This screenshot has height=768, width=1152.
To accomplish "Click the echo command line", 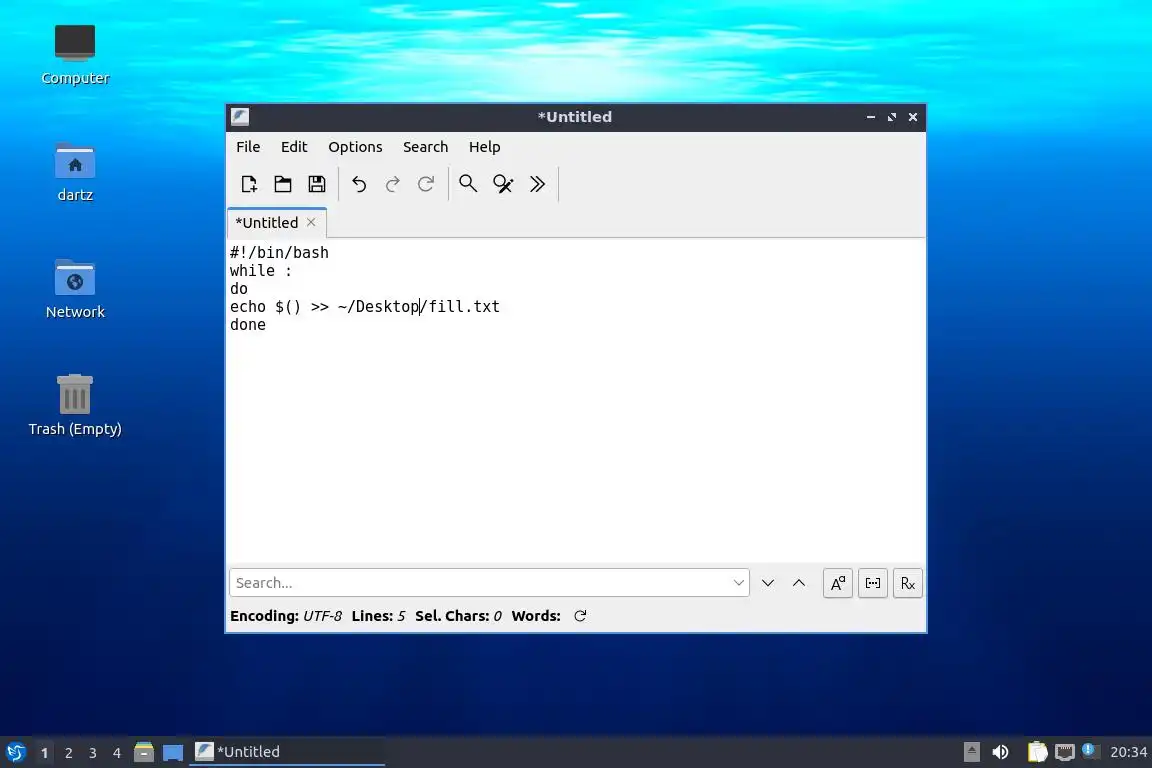I will tap(364, 306).
